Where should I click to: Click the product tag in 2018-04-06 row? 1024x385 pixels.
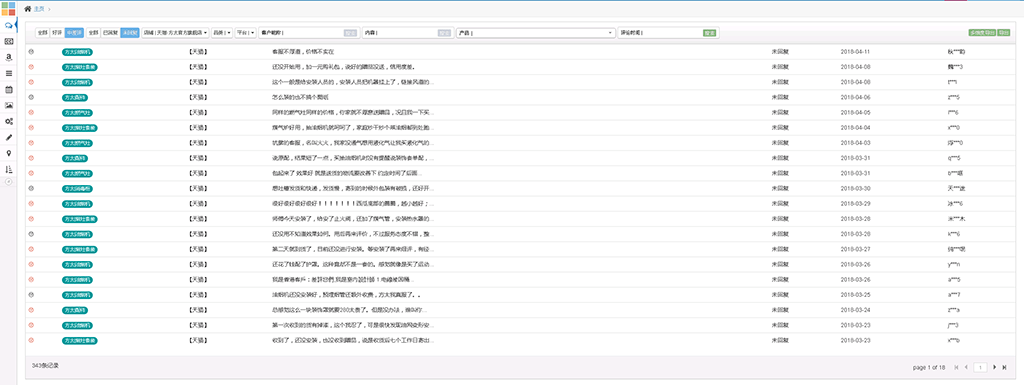75,97
